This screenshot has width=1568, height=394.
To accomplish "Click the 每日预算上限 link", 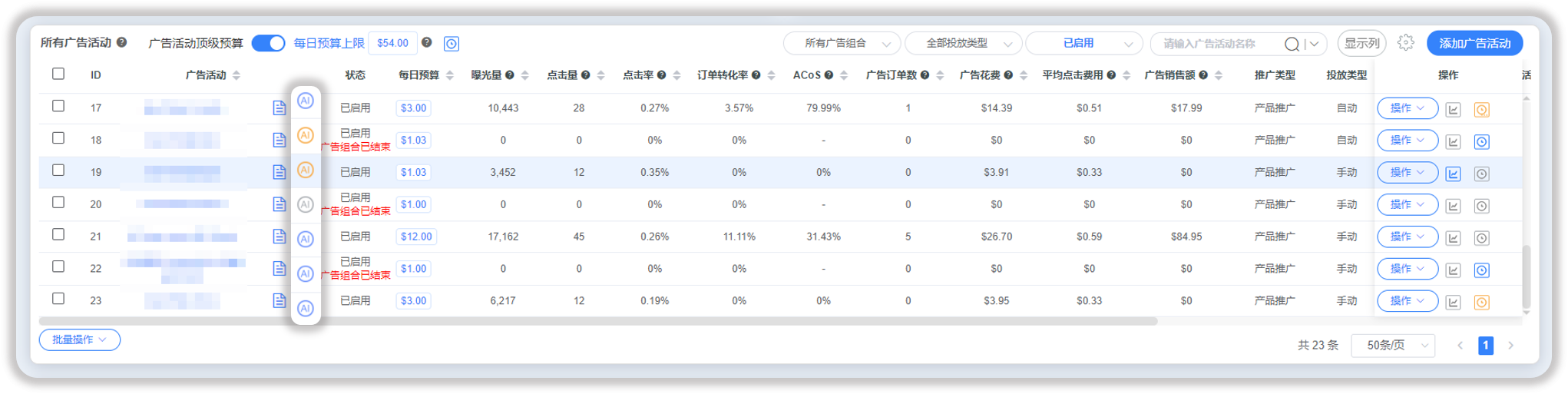I will [x=329, y=43].
